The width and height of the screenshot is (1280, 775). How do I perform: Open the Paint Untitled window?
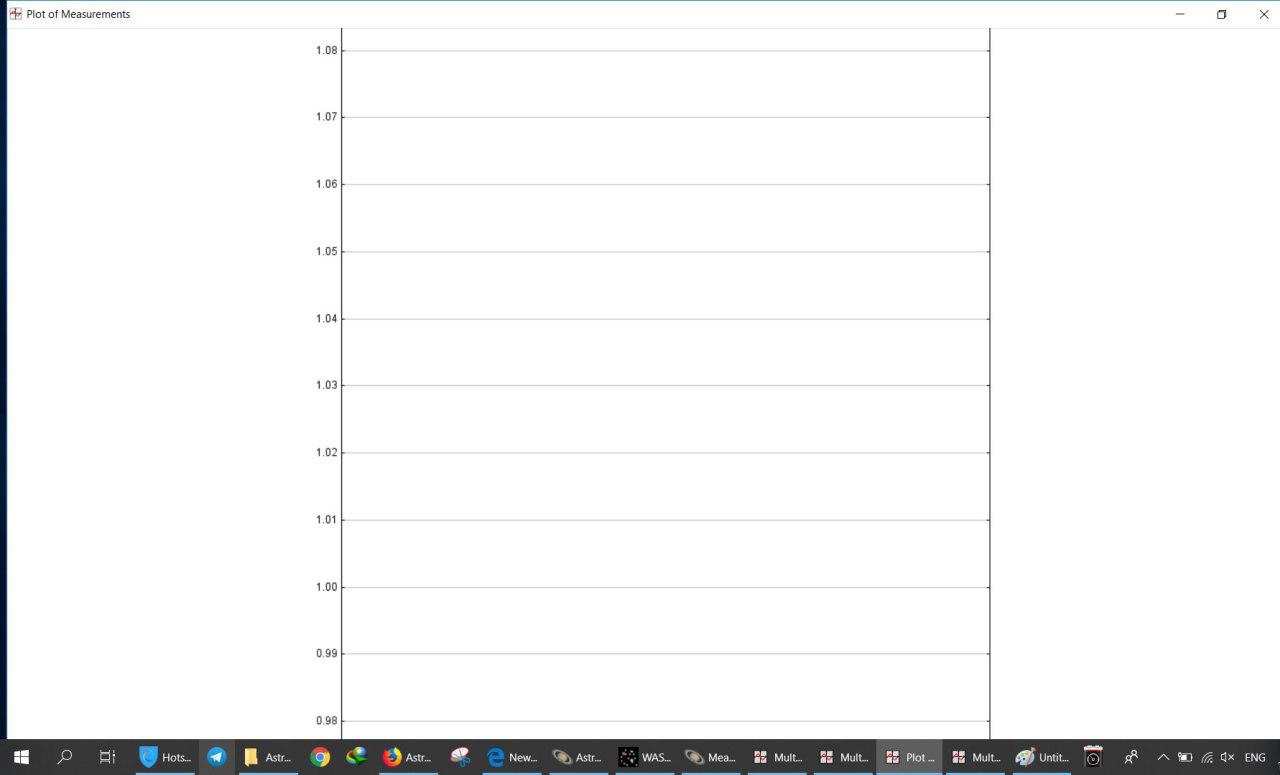pyautogui.click(x=1041, y=757)
